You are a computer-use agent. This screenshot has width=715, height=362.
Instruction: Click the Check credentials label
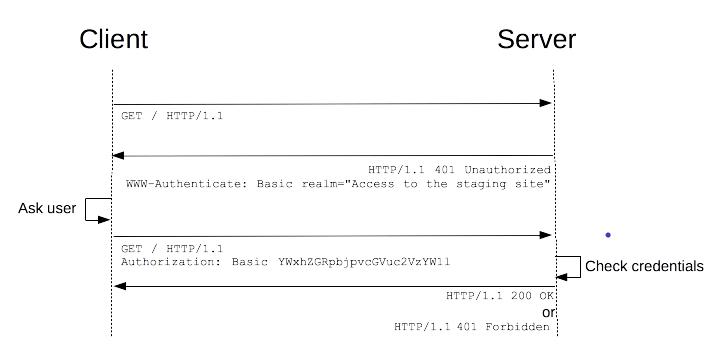(x=644, y=266)
